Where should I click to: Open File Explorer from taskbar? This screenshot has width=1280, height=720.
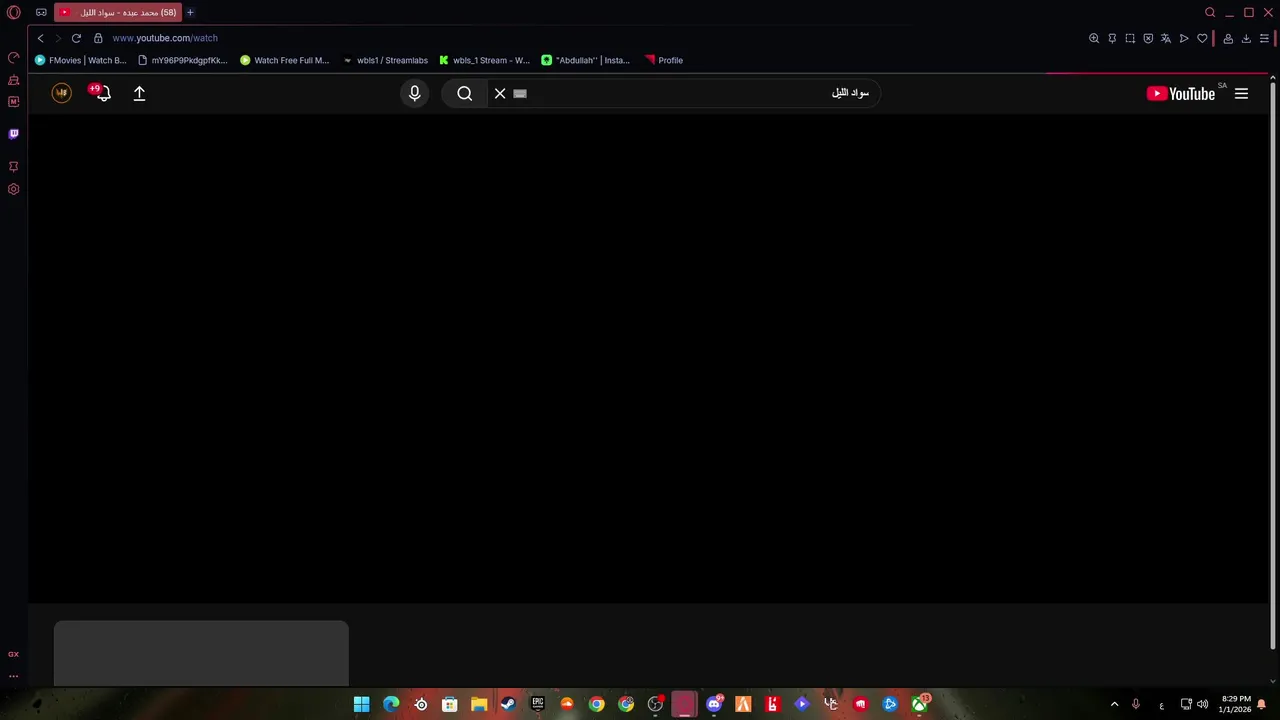479,704
